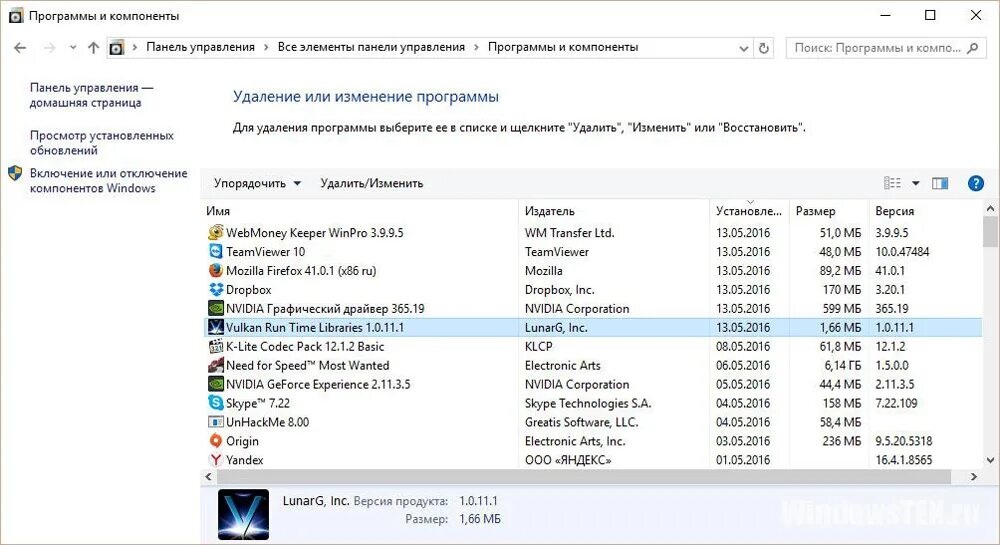Click the vertical scrollbar thumb

pyautogui.click(x=990, y=231)
